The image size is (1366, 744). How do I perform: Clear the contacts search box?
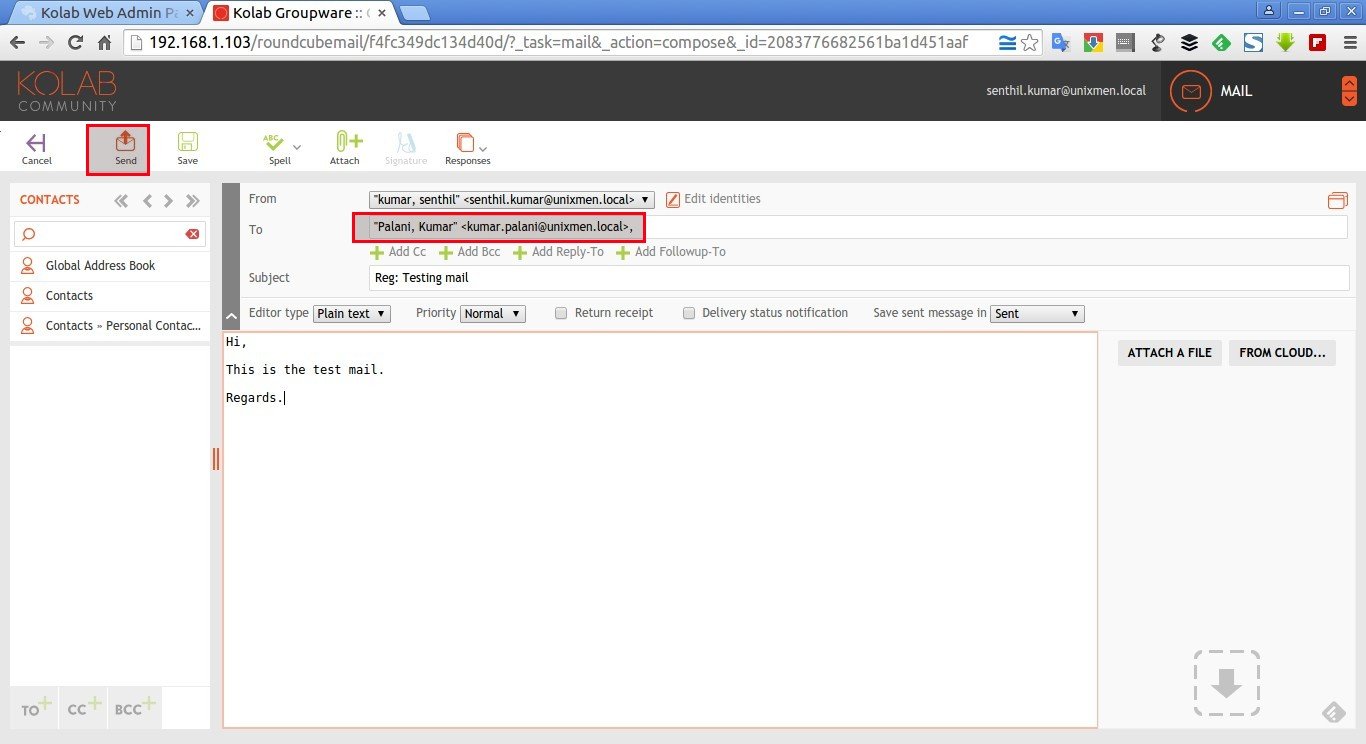(193, 234)
